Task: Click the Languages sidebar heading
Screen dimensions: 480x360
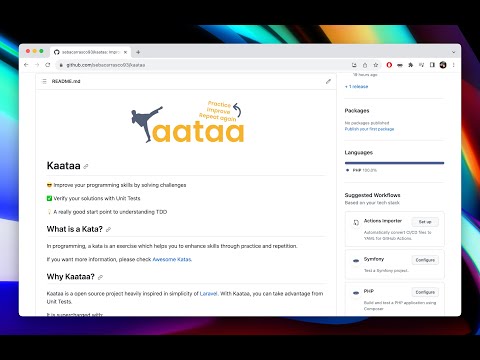Action: (x=359, y=153)
